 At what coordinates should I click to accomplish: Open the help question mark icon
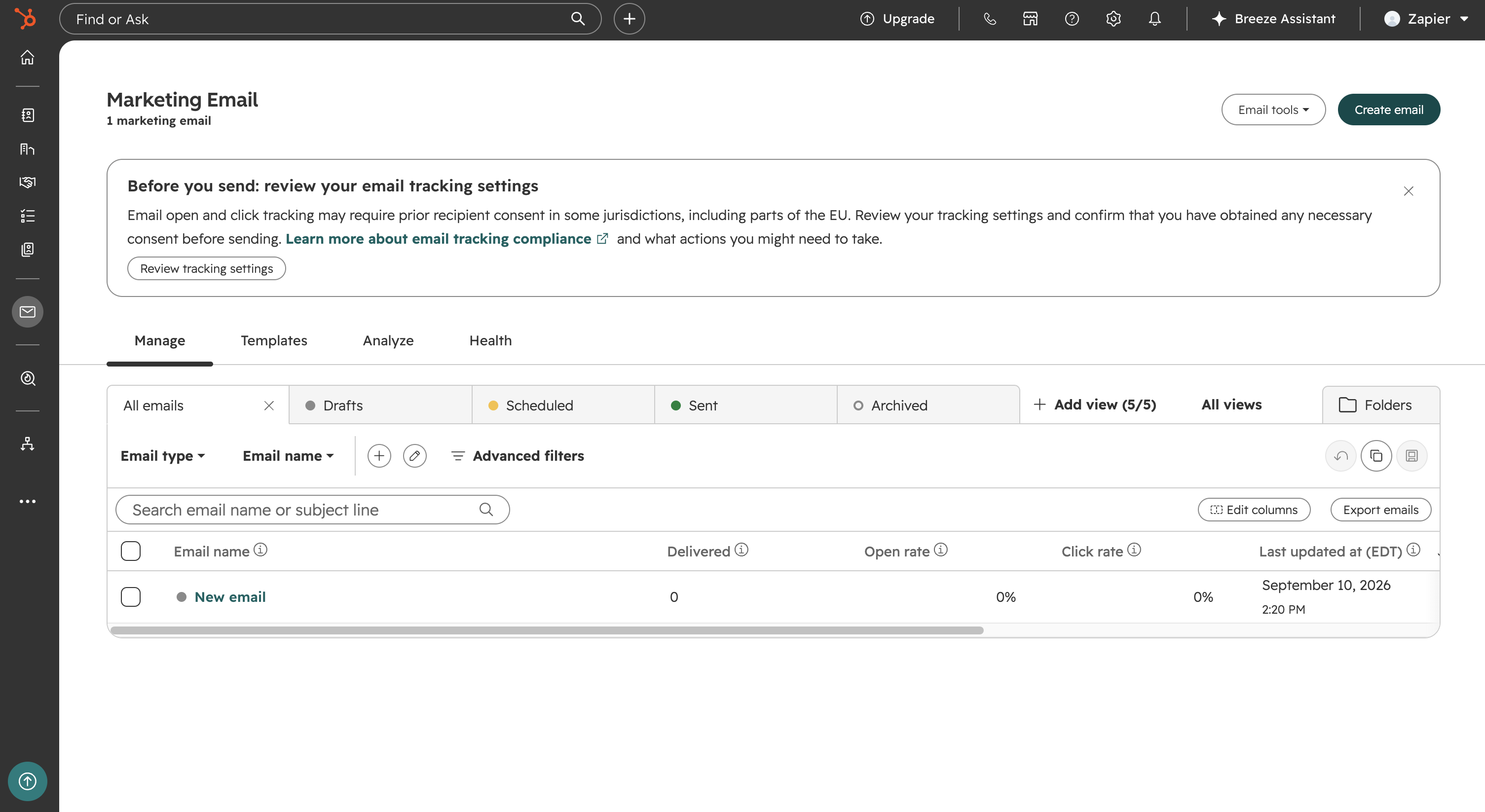[1072, 19]
